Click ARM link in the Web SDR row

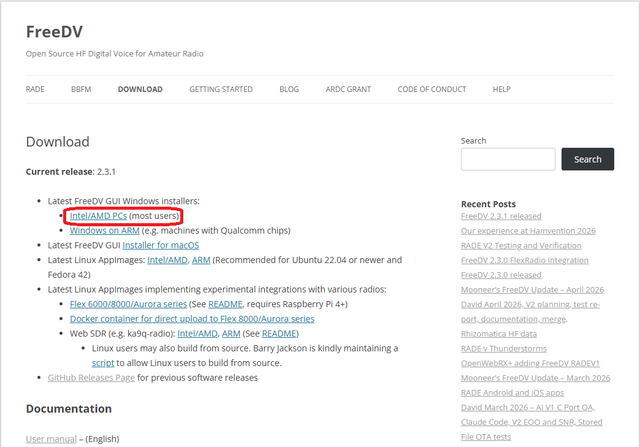[231, 333]
